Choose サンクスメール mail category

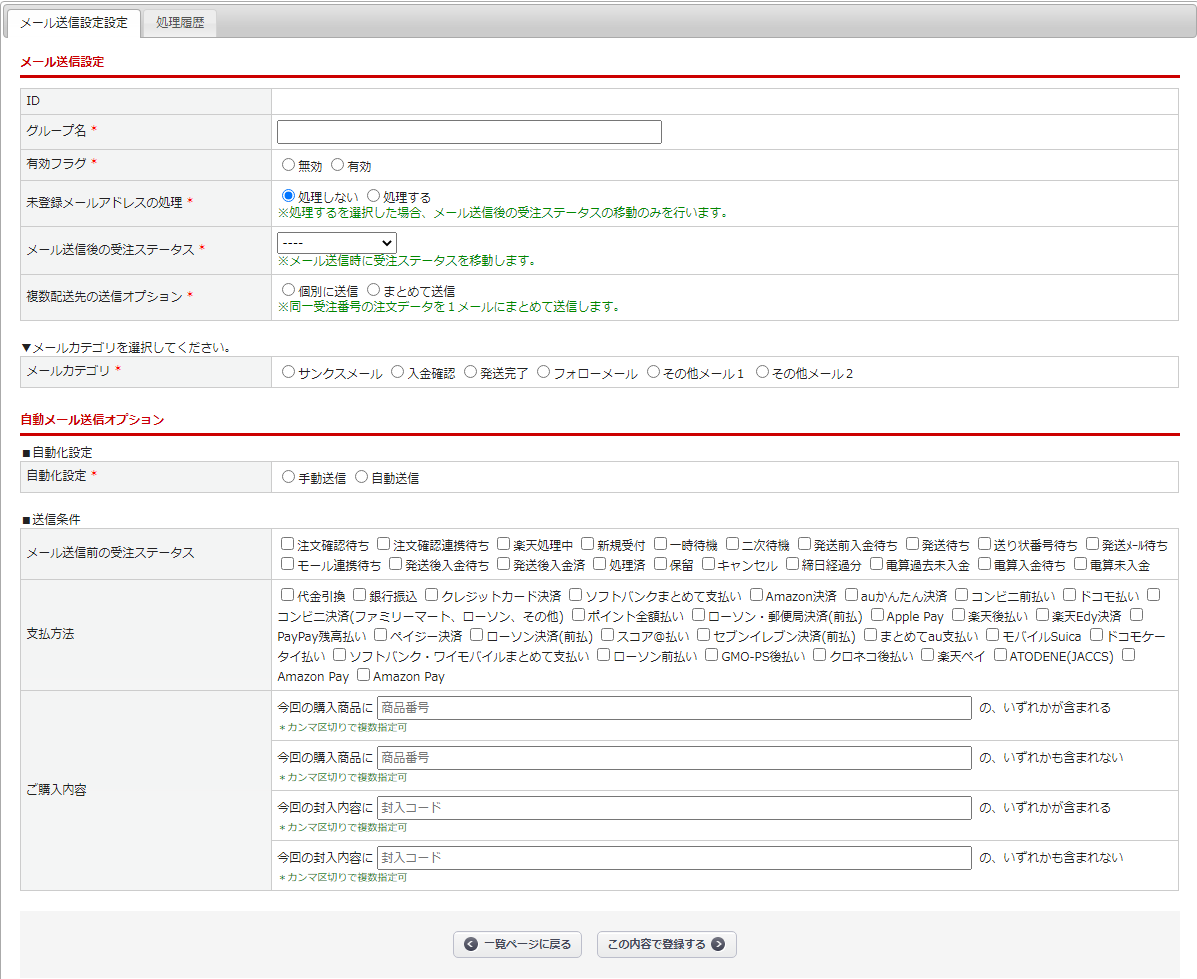click(x=289, y=373)
